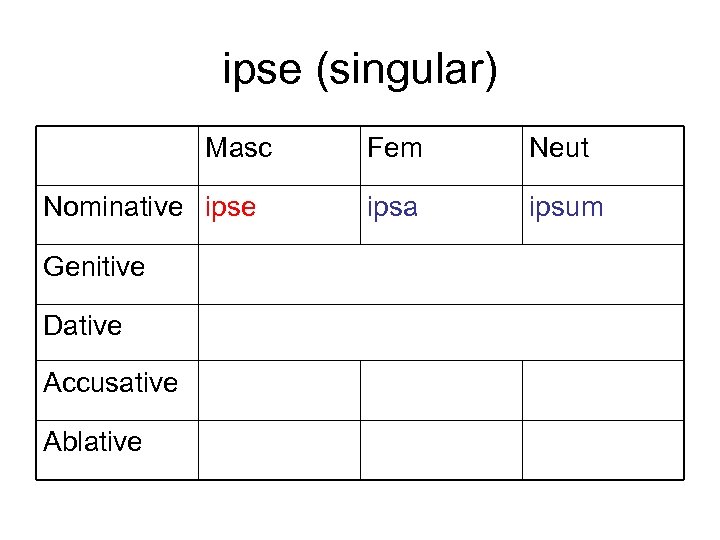720x540 pixels.
Task: Select the Neut column header
Action: tap(559, 149)
